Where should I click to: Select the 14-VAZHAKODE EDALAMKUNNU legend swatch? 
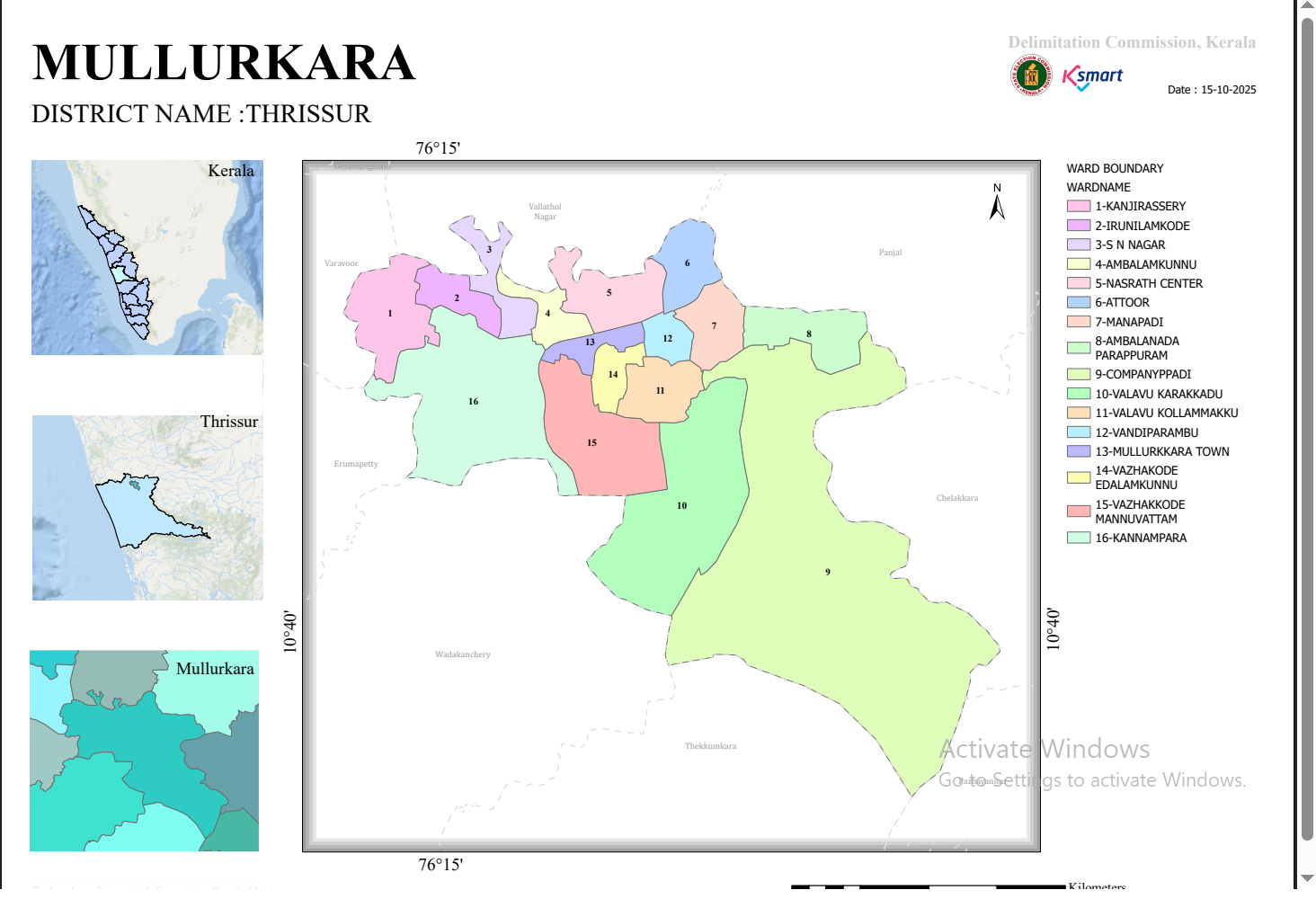[x=1079, y=477]
